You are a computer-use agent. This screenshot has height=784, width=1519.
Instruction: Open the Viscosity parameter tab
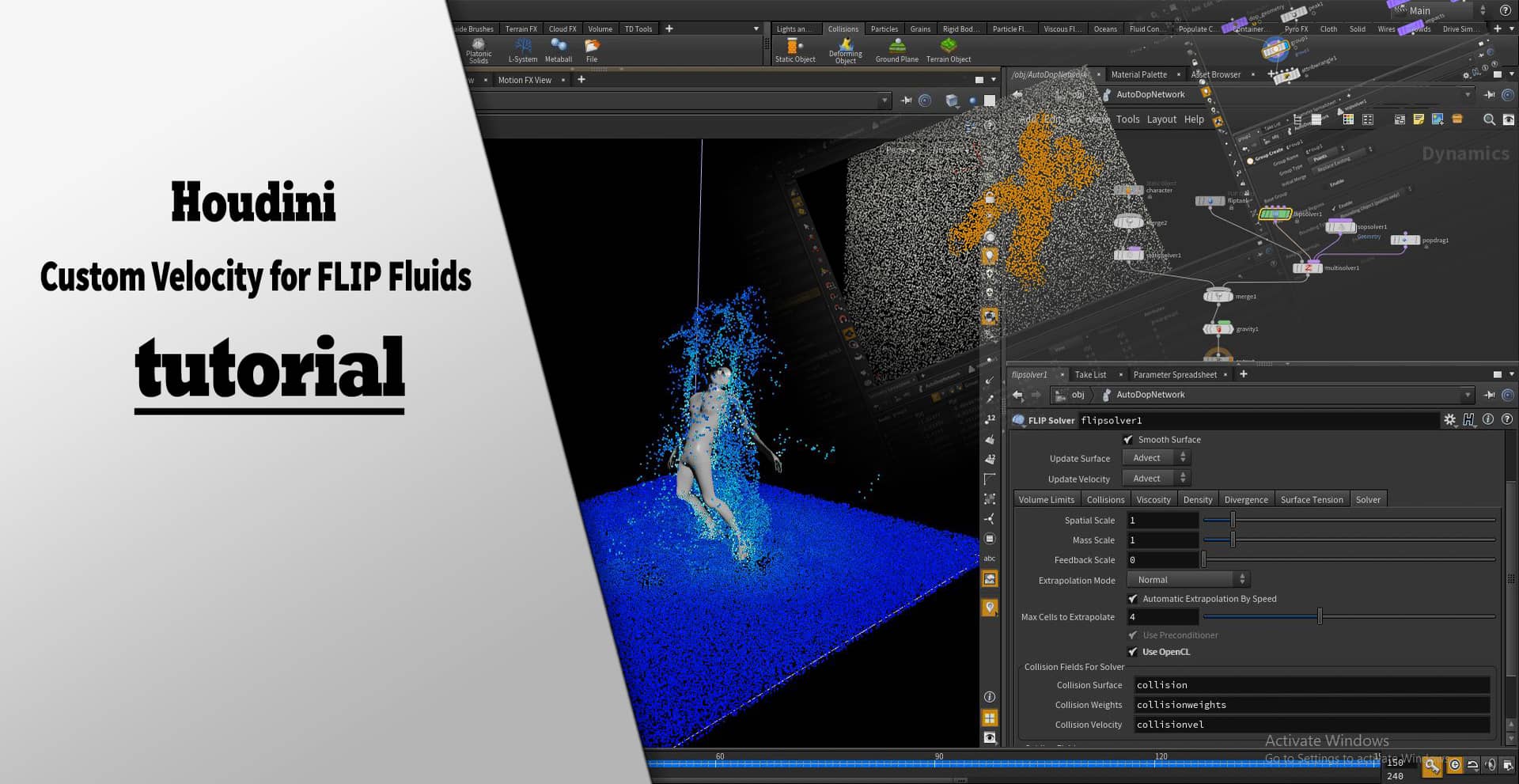coord(1153,499)
